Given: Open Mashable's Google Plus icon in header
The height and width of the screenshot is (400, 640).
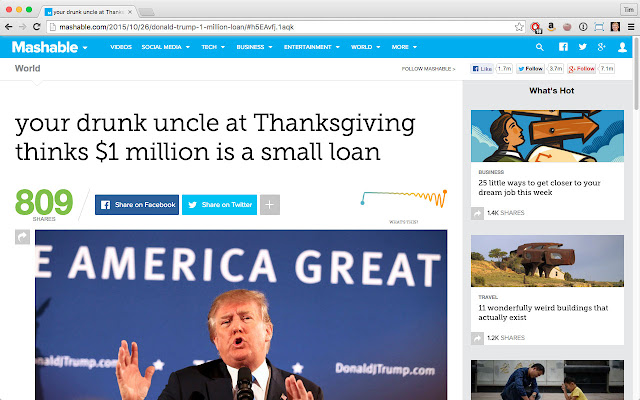Looking at the screenshot, I should (x=601, y=47).
